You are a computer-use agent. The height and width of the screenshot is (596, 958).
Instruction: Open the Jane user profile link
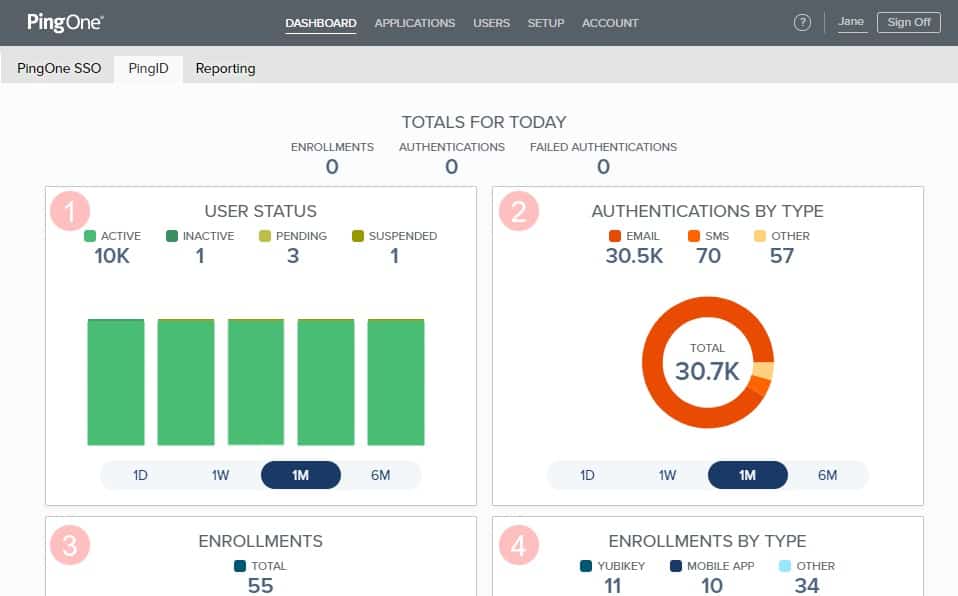(851, 22)
